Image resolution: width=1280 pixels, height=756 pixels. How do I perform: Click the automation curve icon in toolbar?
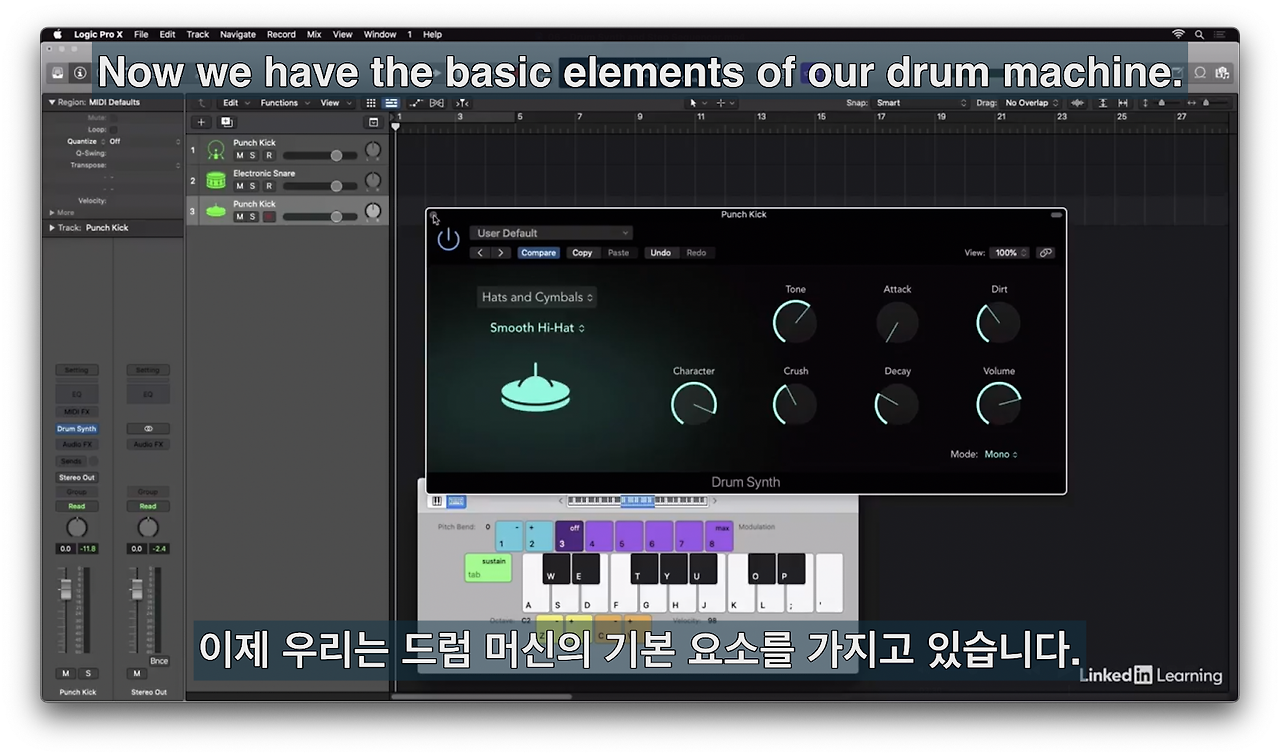(417, 103)
